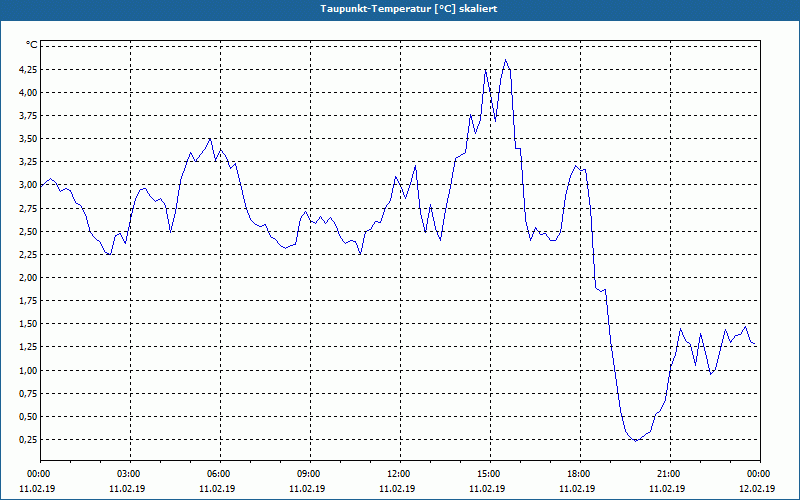The width and height of the screenshot is (800, 500).
Task: Click the 3,75 y-axis value
Action: (x=28, y=116)
